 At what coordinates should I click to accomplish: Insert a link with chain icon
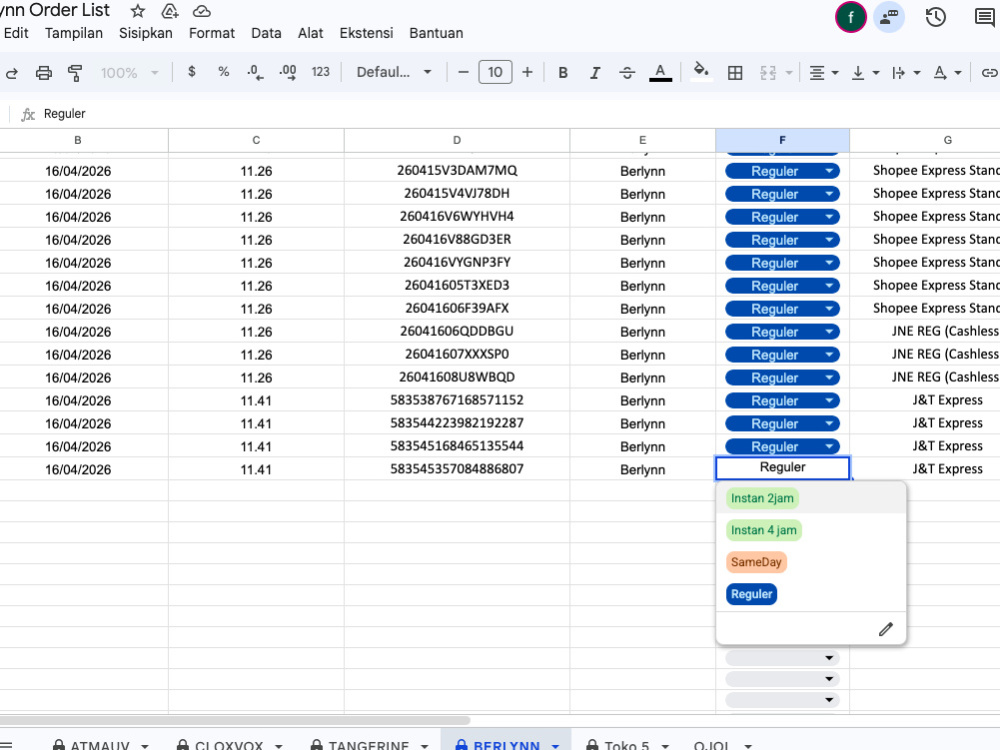989,73
